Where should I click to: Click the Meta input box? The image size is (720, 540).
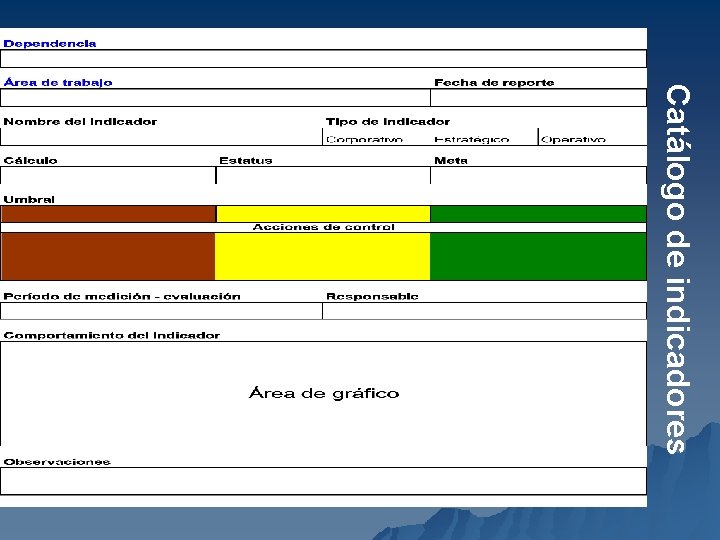[x=538, y=175]
